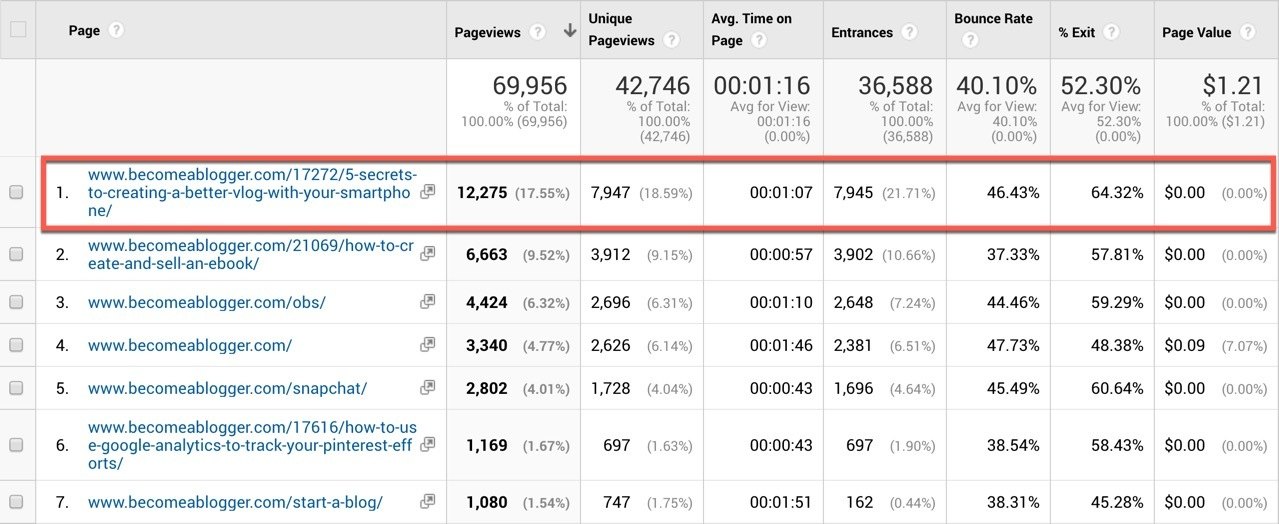
Task: Open homepage row external link icon
Action: pyautogui.click(x=428, y=345)
